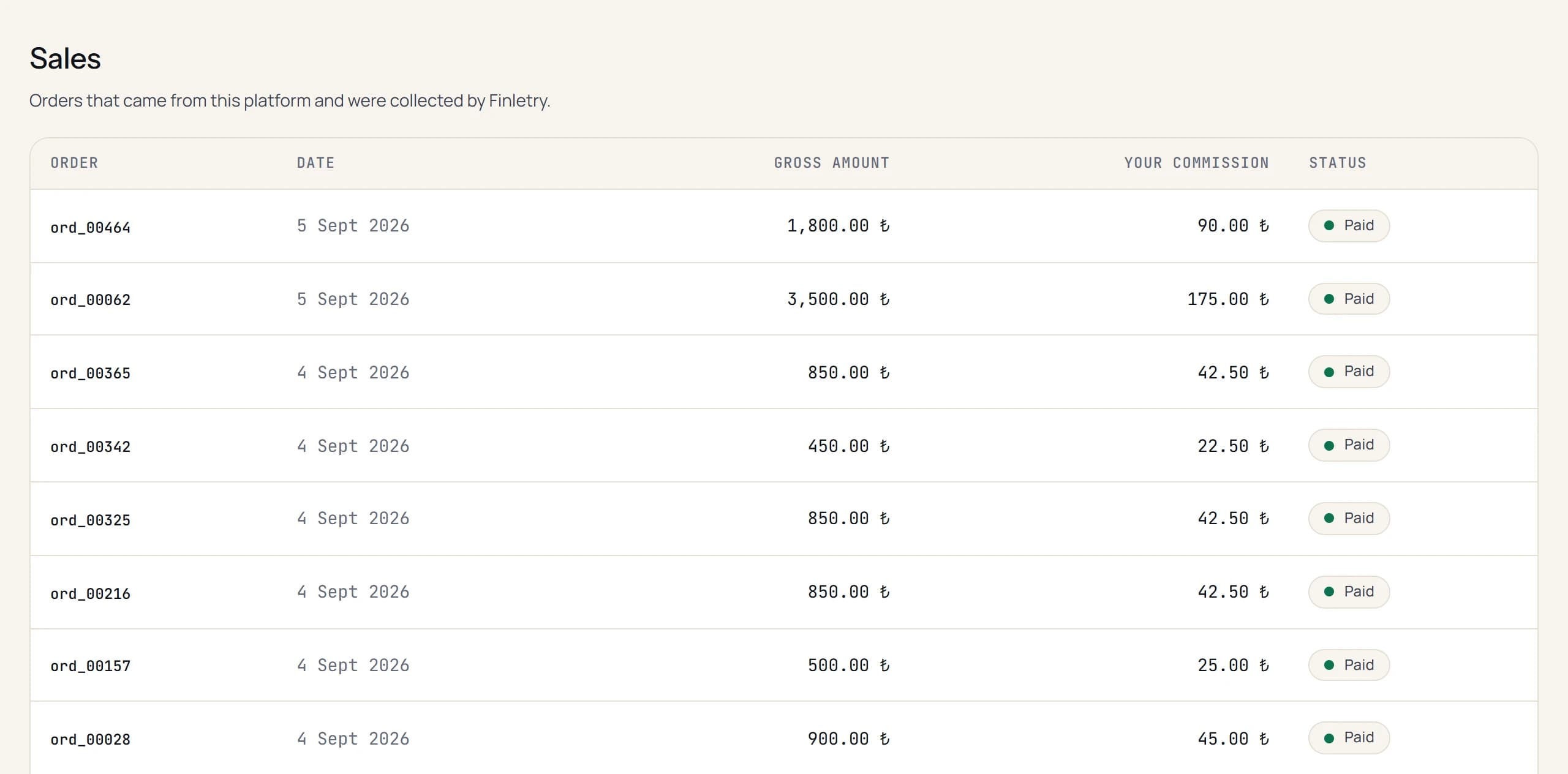Click the Sales page heading
1568x774 pixels.
click(x=65, y=59)
